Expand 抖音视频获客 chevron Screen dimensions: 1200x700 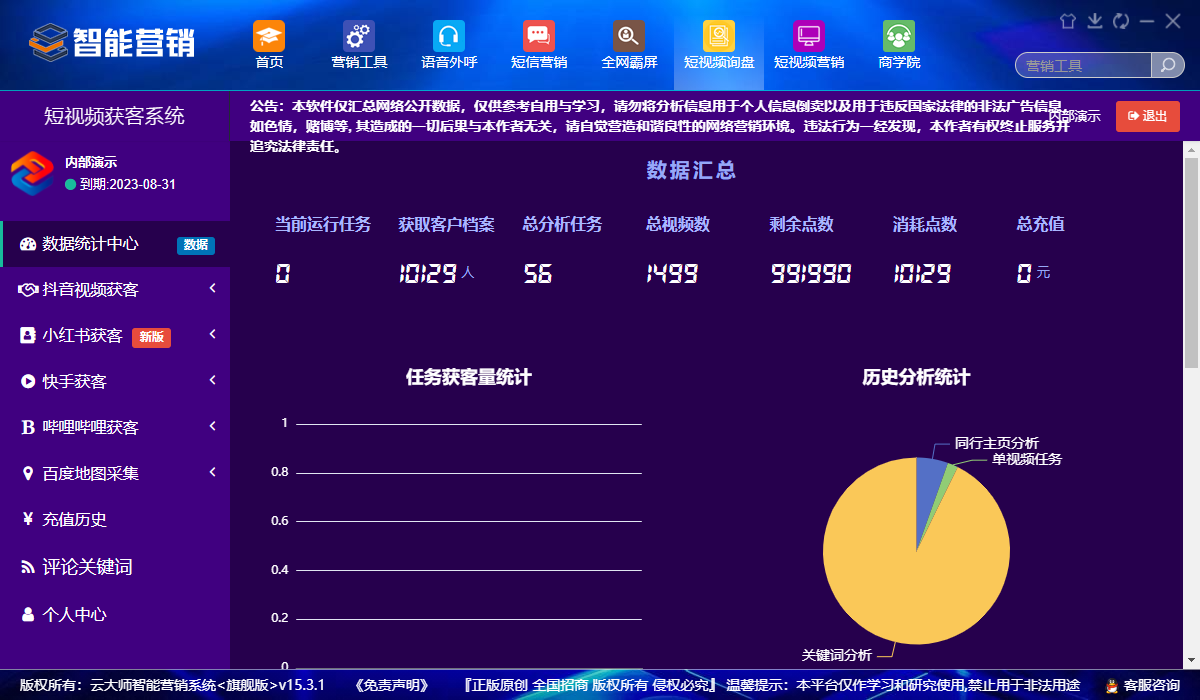pyautogui.click(x=213, y=289)
